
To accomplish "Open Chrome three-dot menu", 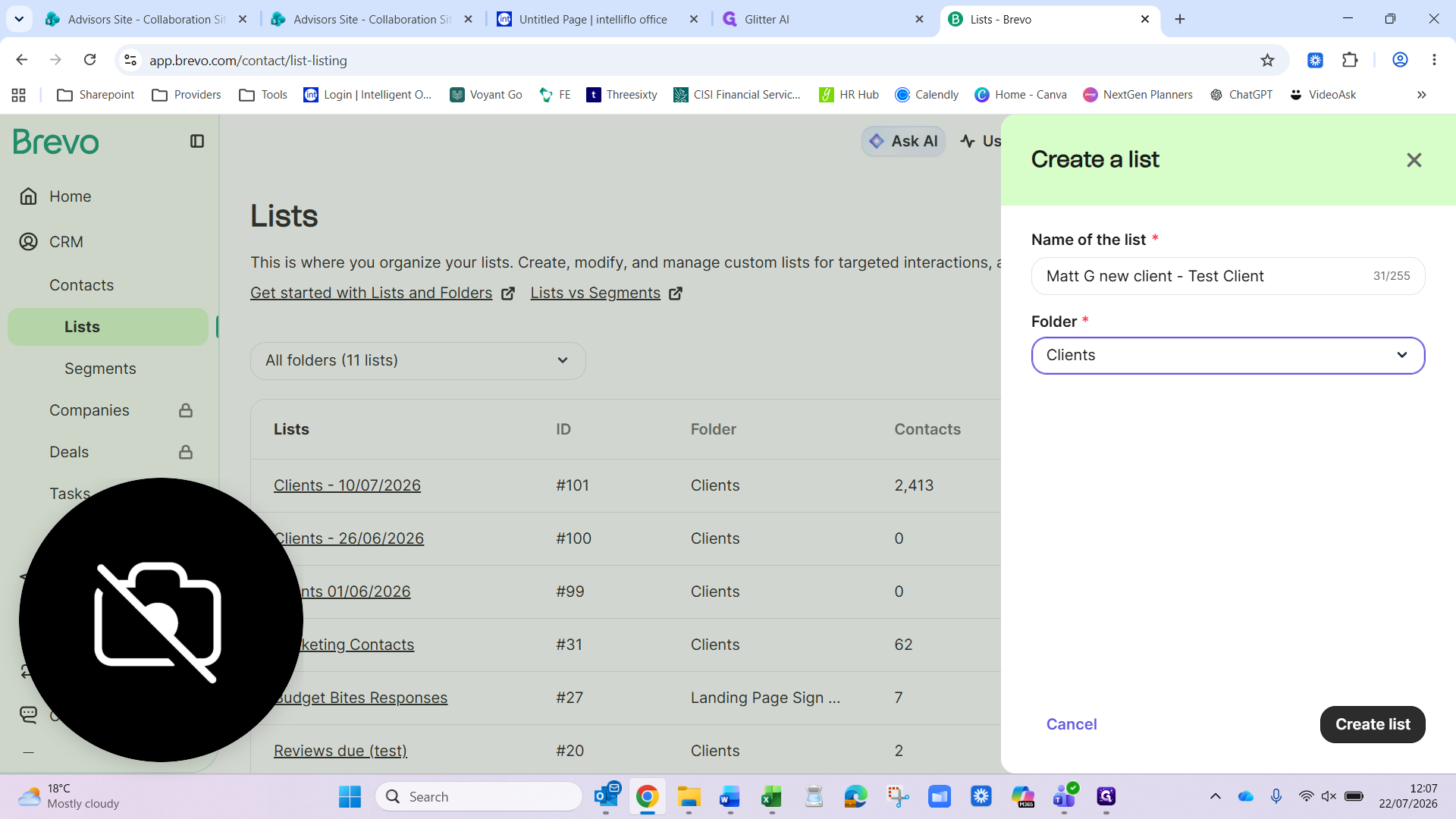I will 1434,60.
